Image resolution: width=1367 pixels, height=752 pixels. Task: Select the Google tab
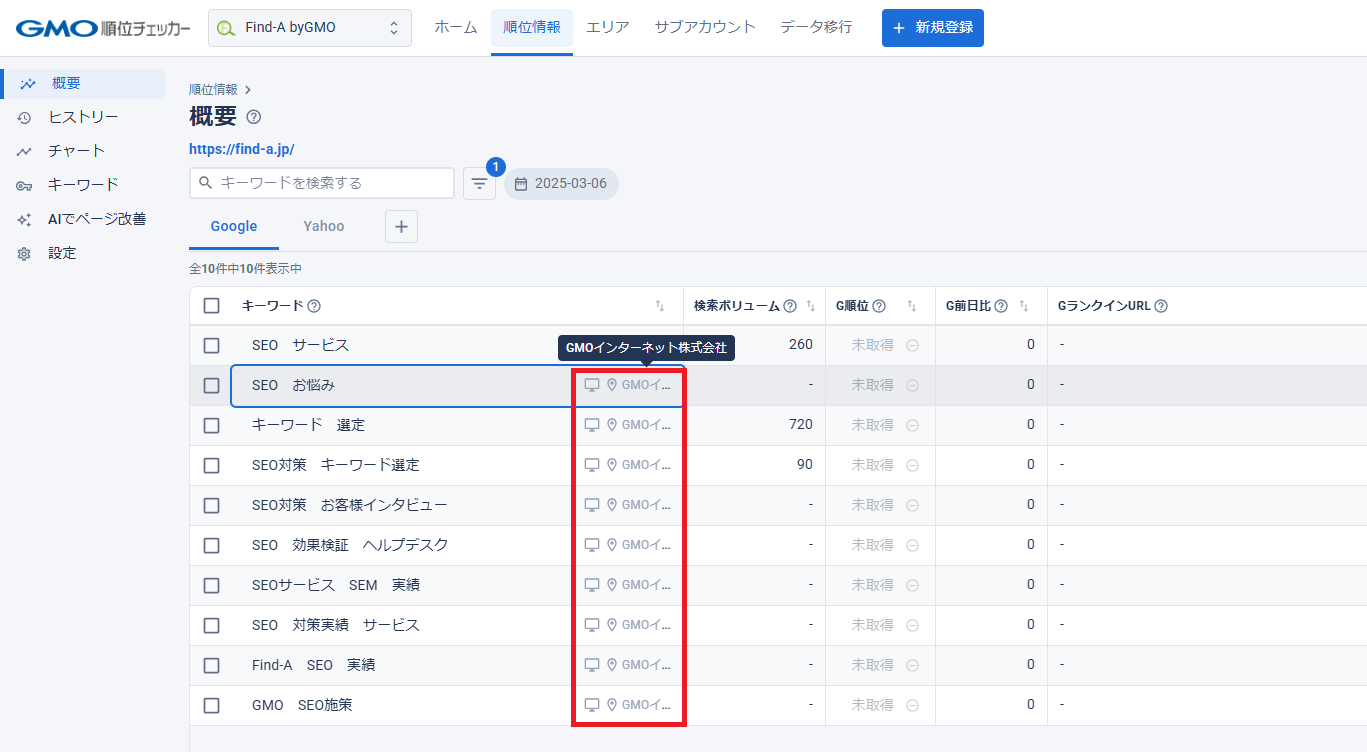click(234, 226)
